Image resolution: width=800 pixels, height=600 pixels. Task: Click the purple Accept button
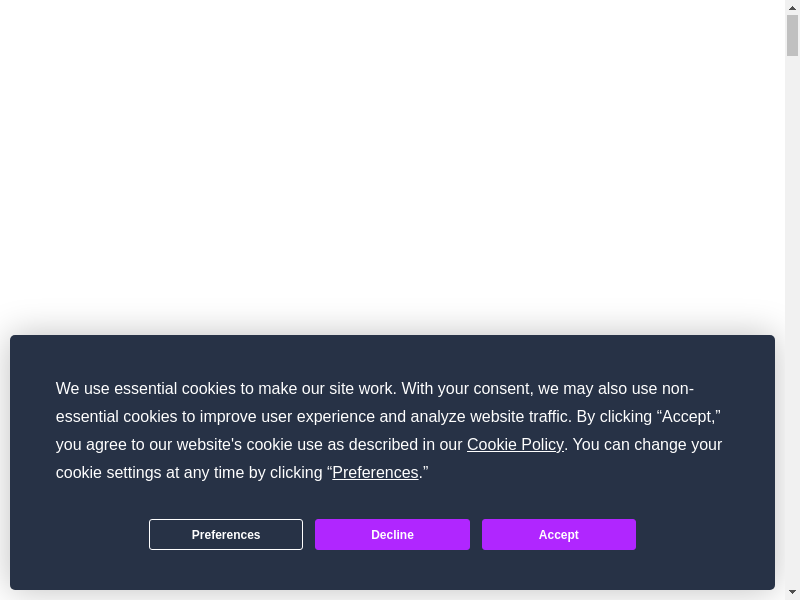click(558, 534)
